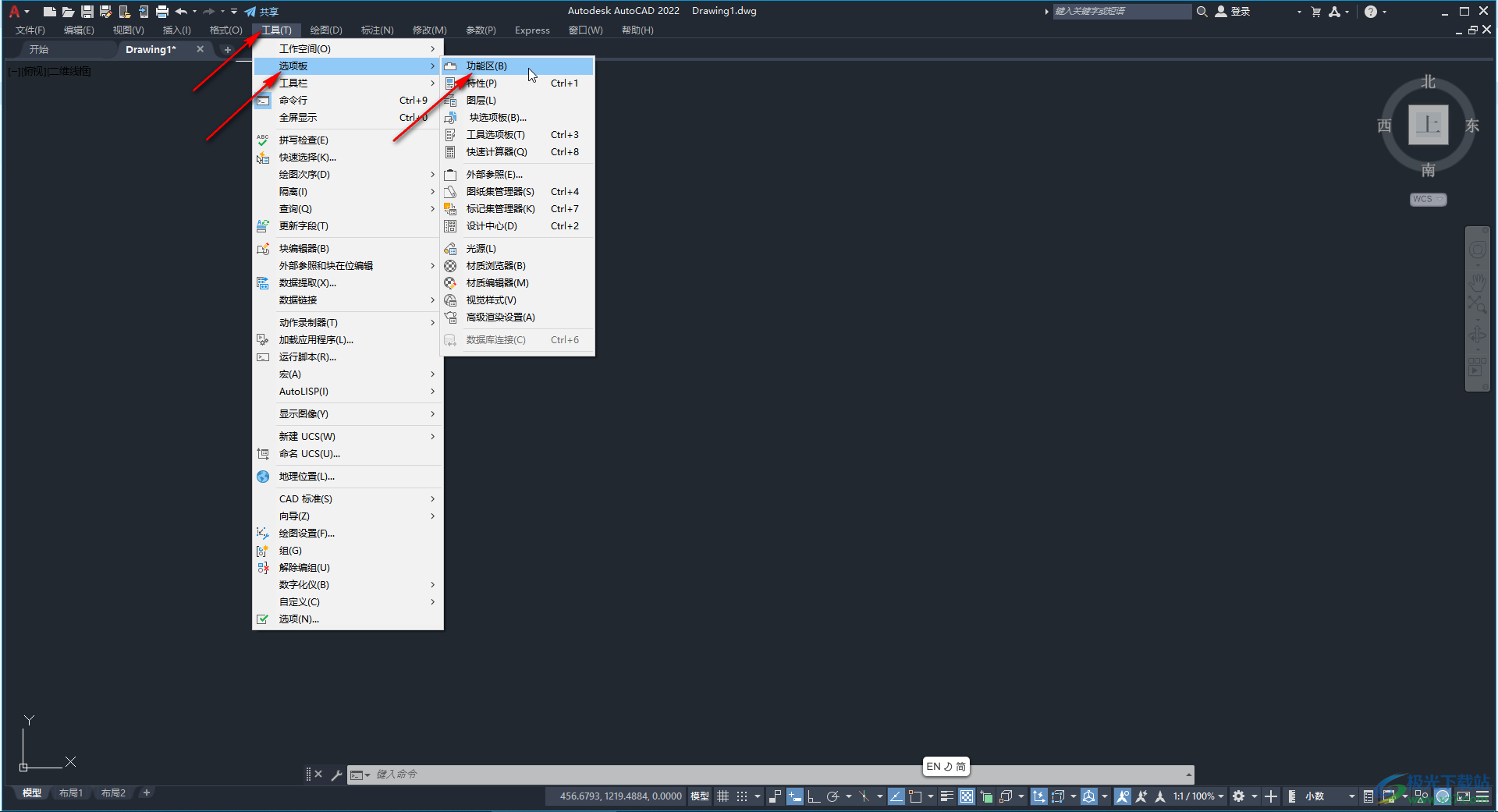Expand the 绘图次序(D) submenu
The width and height of the screenshot is (1498, 812).
[348, 175]
